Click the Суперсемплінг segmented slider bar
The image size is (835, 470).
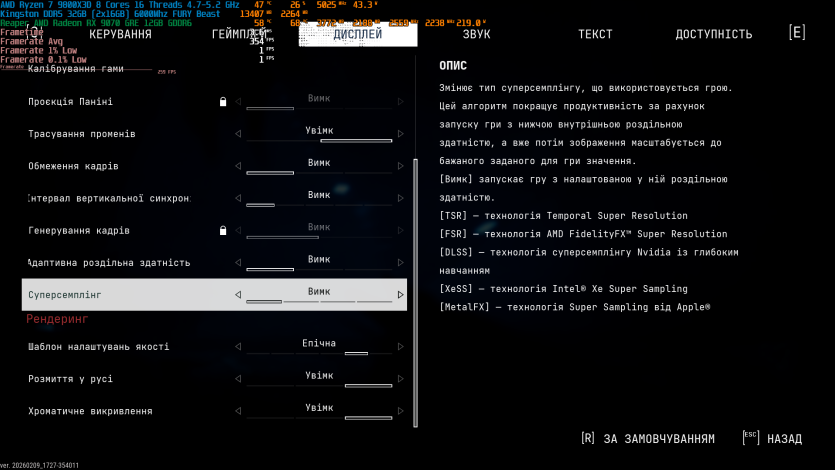[x=319, y=302]
